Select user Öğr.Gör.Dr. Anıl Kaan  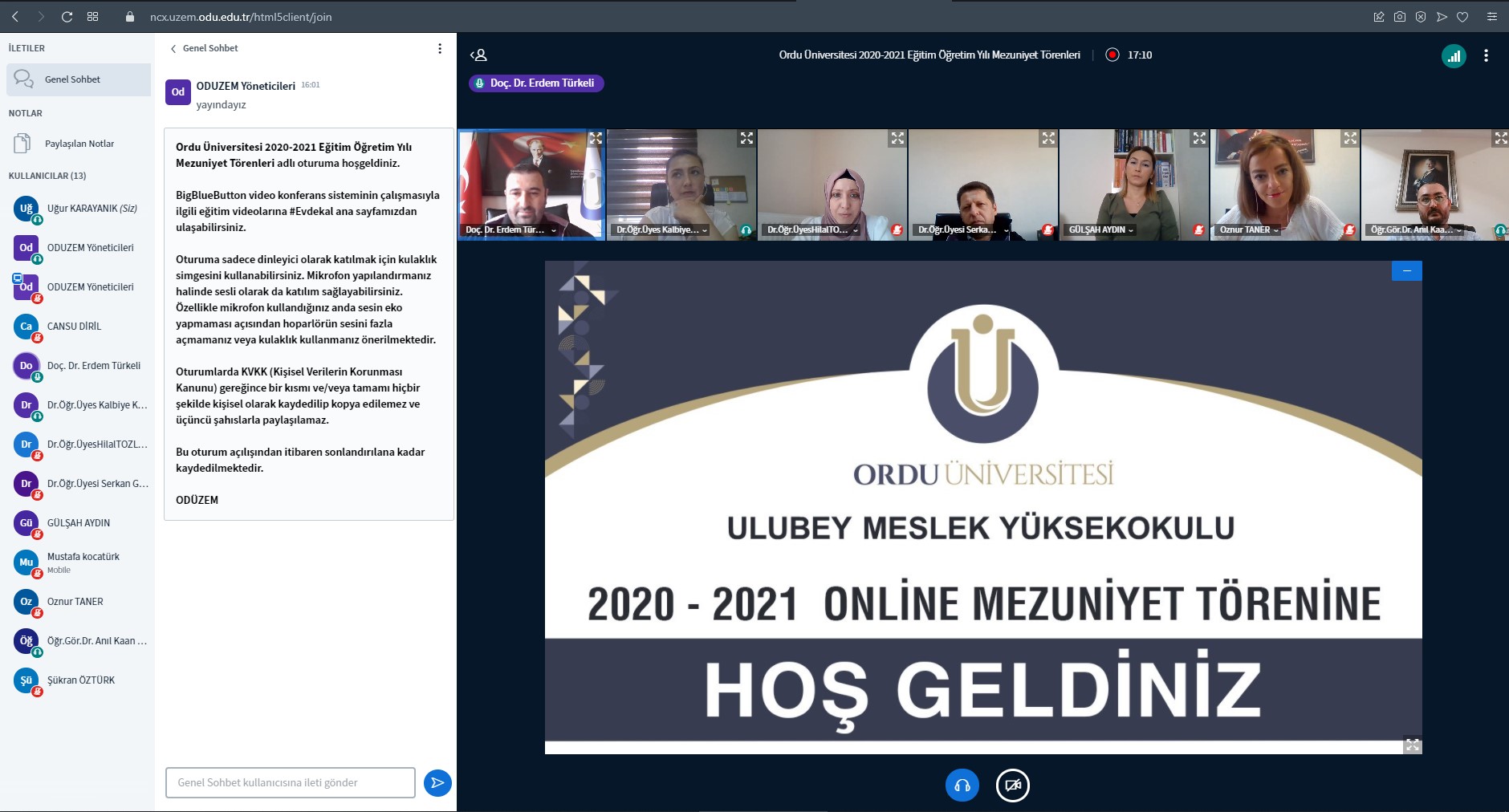pos(79,641)
